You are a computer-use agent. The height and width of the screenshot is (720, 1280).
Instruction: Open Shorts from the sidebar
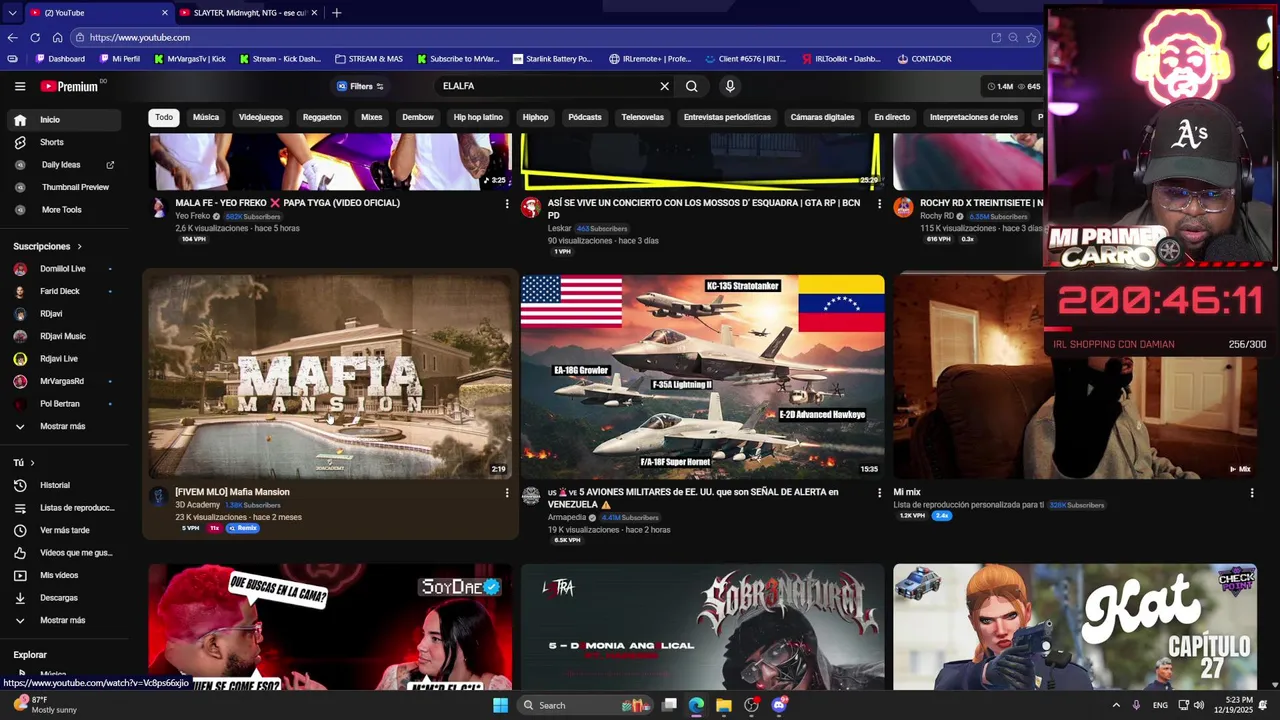pyautogui.click(x=64, y=142)
